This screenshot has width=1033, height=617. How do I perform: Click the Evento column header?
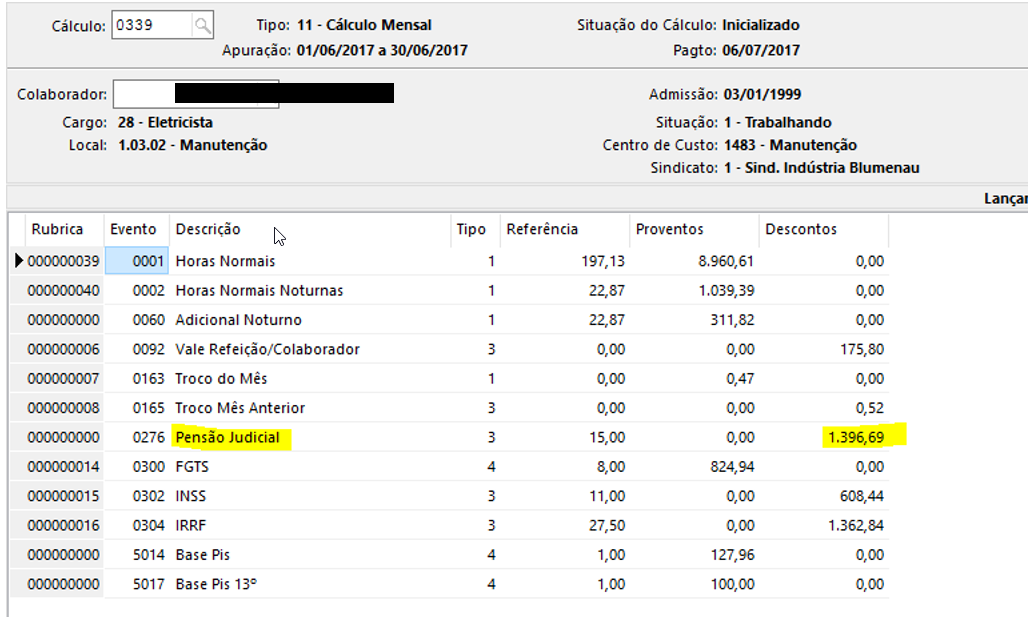133,229
